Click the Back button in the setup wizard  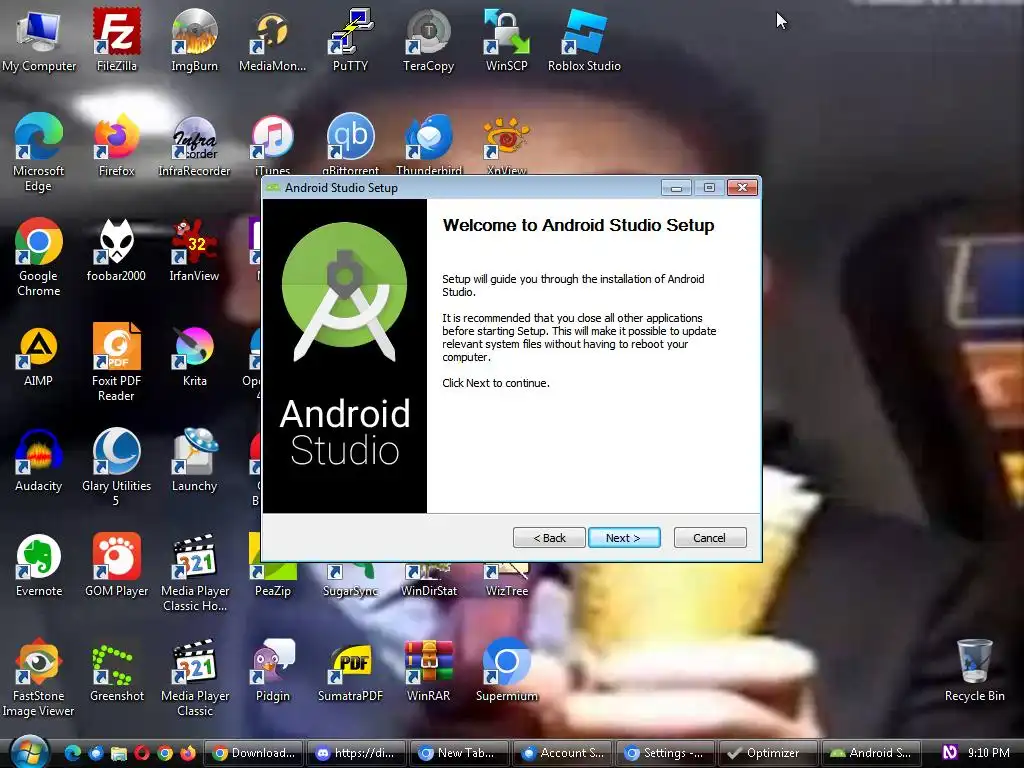pos(549,537)
